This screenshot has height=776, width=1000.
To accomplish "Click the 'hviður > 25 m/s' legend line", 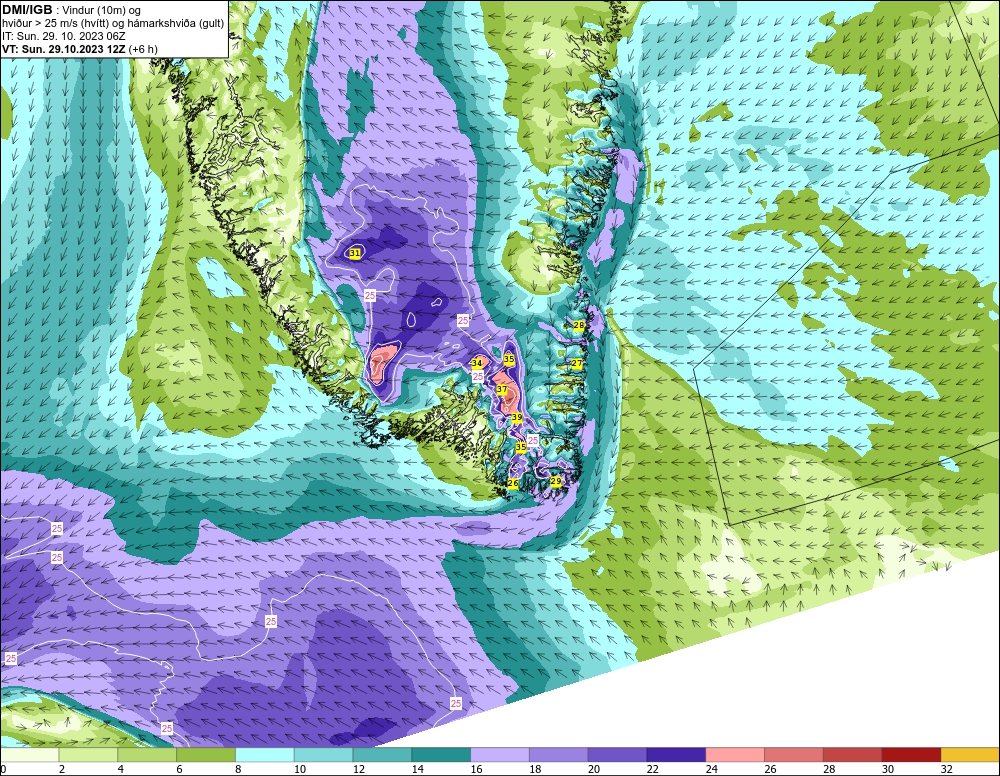I will point(113,24).
